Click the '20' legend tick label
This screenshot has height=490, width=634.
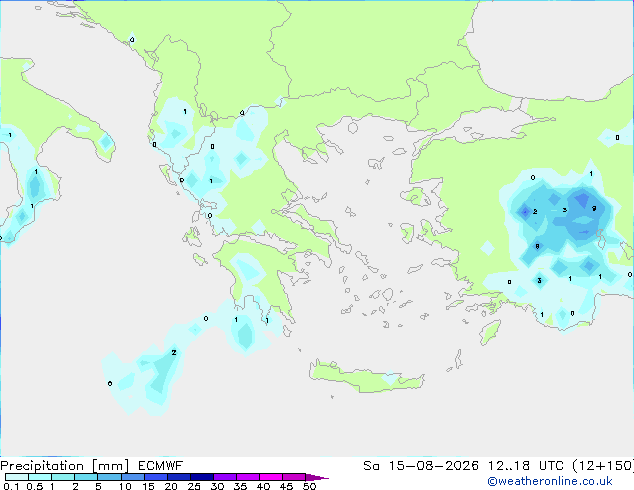point(171,486)
